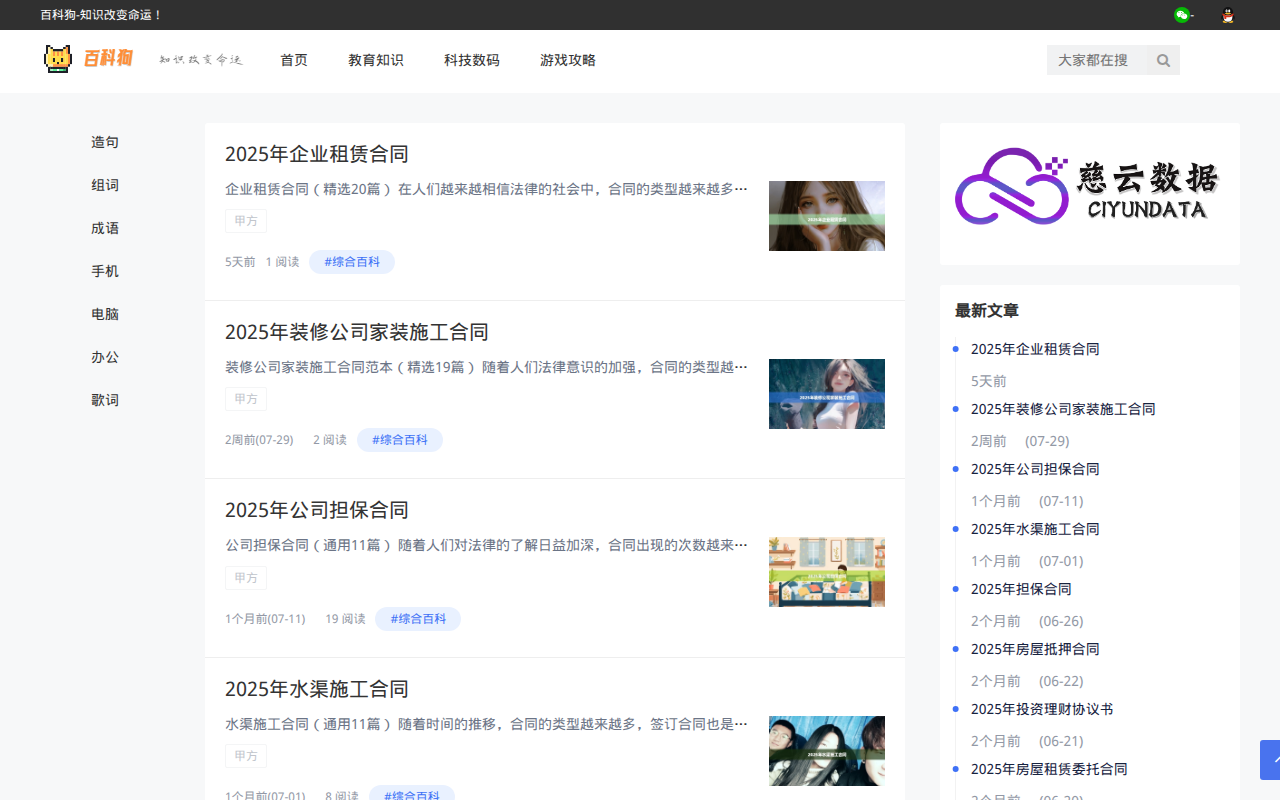Image resolution: width=1280 pixels, height=800 pixels.
Task: Click thumbnail of 装修公司家装施工合同 article
Action: point(827,394)
